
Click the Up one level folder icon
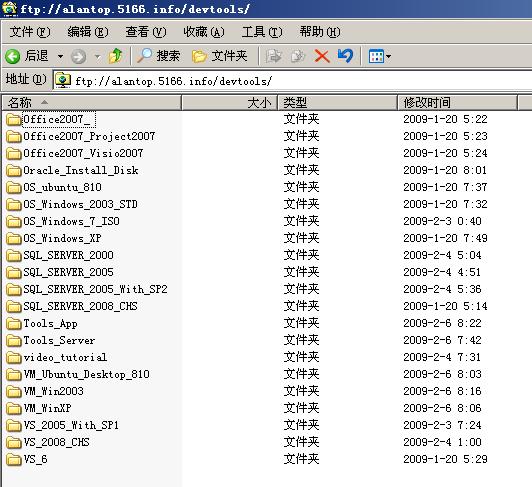(x=115, y=56)
